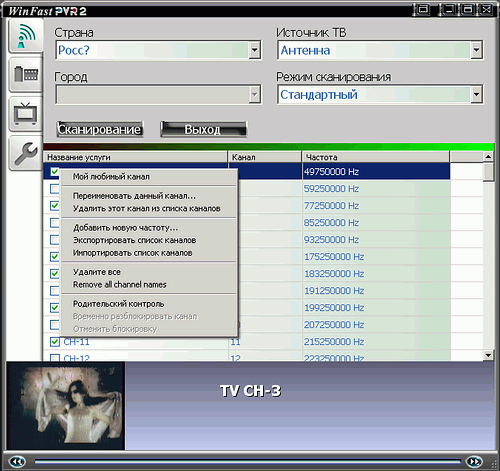Viewport: 500px width, 471px height.
Task: Open the TV settings tab
Action: 26,114
